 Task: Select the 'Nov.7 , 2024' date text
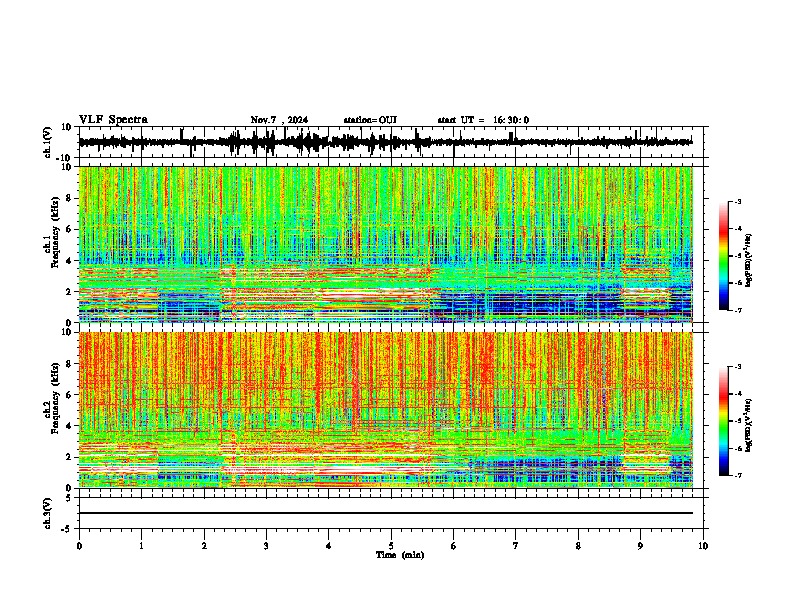[x=279, y=120]
